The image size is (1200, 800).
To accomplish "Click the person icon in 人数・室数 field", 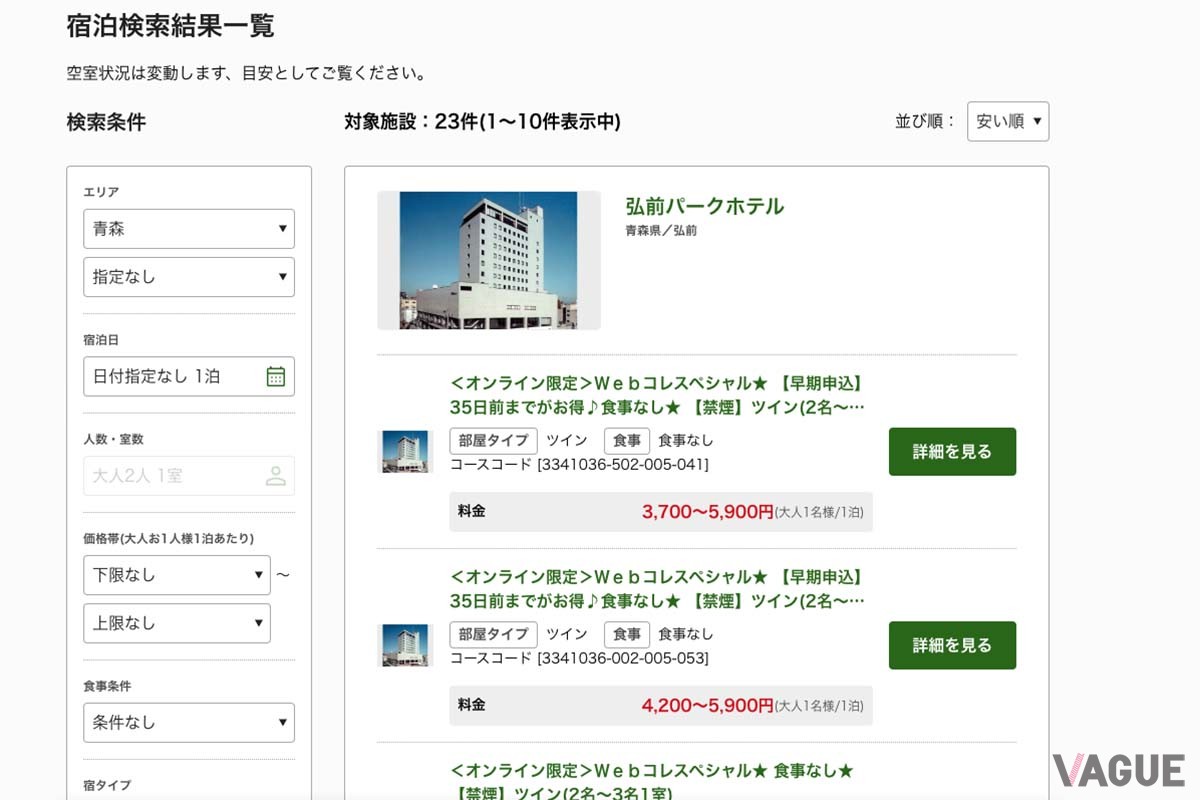I will tap(276, 476).
